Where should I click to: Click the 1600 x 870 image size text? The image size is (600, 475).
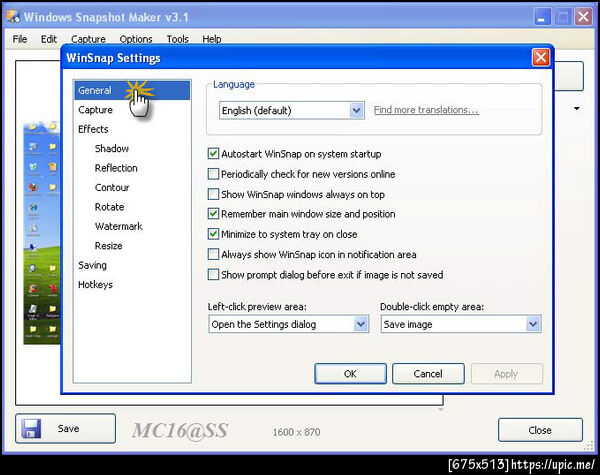[x=296, y=432]
